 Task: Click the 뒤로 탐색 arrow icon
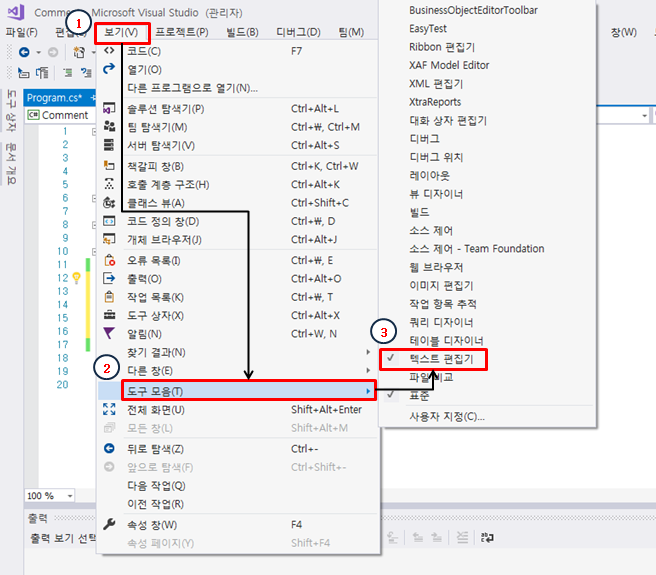pyautogui.click(x=109, y=448)
